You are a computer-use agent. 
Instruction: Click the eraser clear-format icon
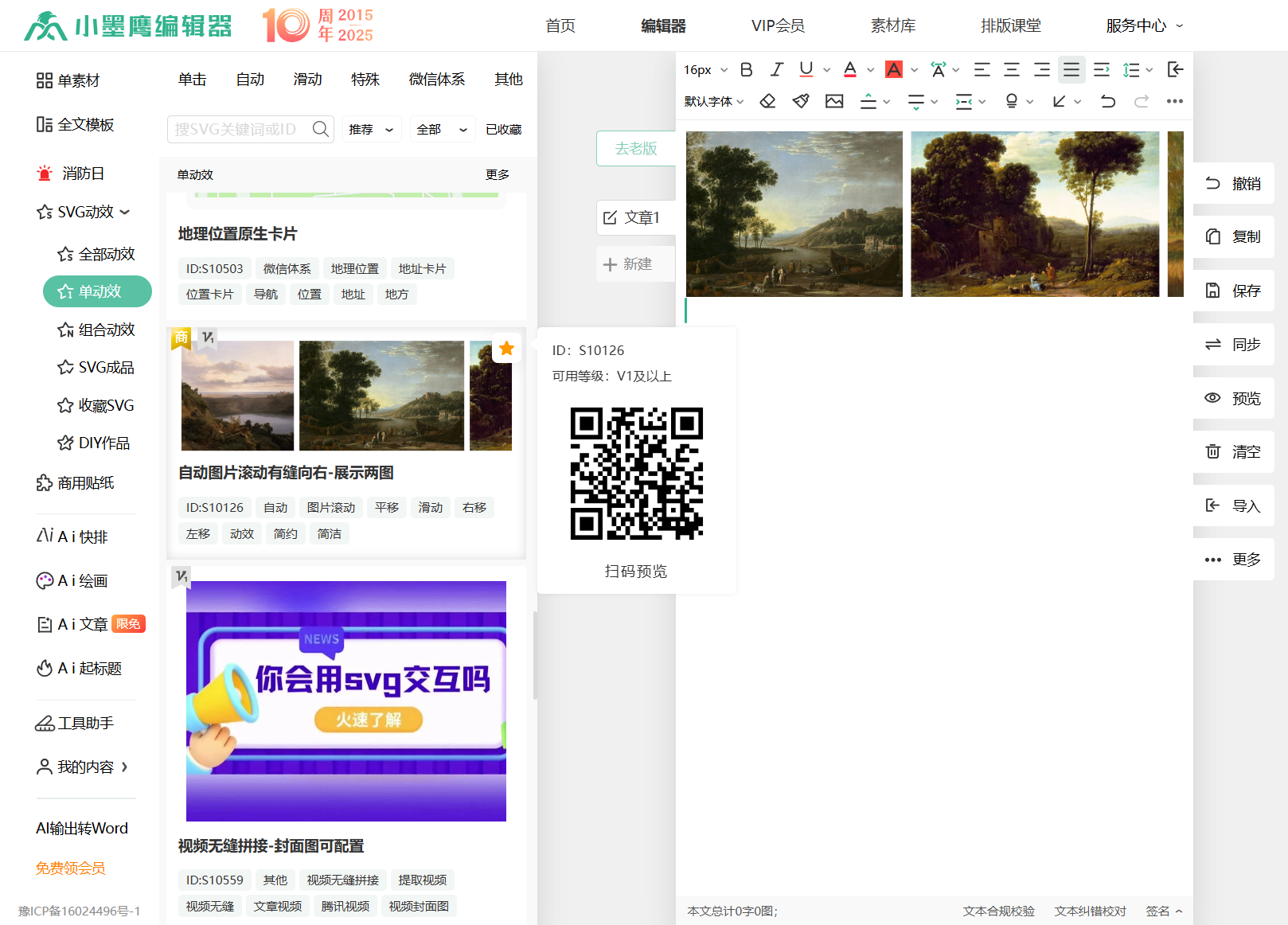(x=767, y=101)
